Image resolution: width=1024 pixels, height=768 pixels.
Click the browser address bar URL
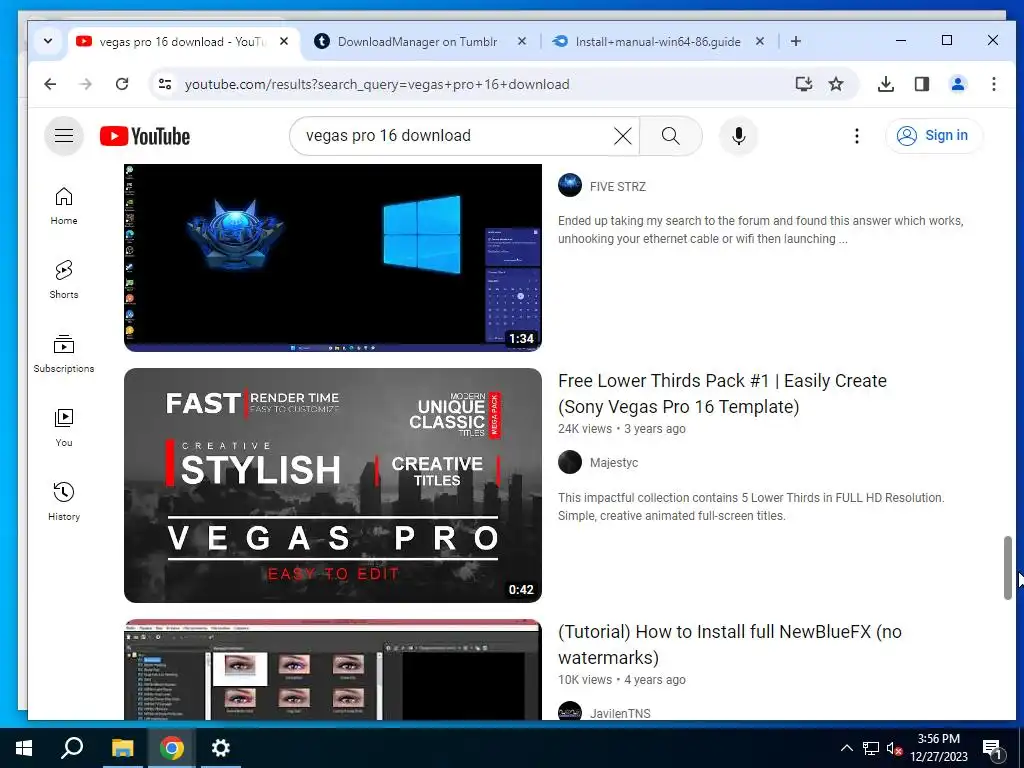(x=377, y=84)
